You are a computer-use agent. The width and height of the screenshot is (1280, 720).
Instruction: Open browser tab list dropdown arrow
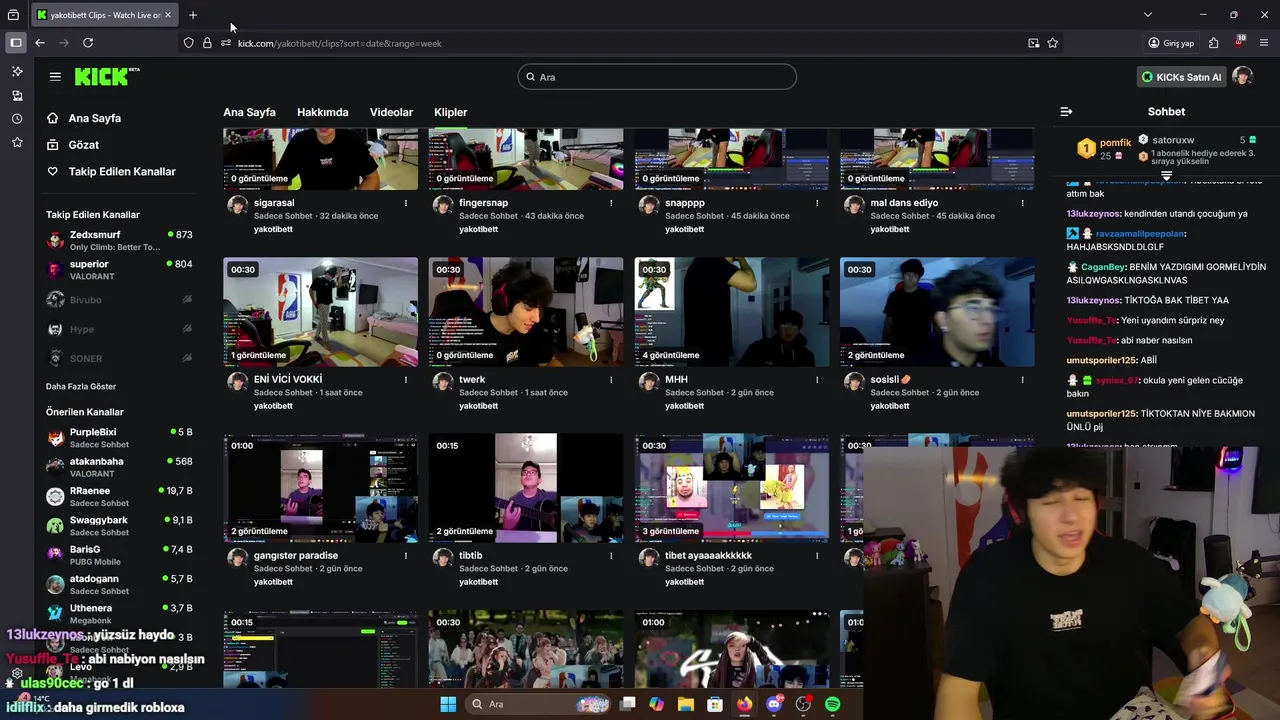click(1148, 15)
